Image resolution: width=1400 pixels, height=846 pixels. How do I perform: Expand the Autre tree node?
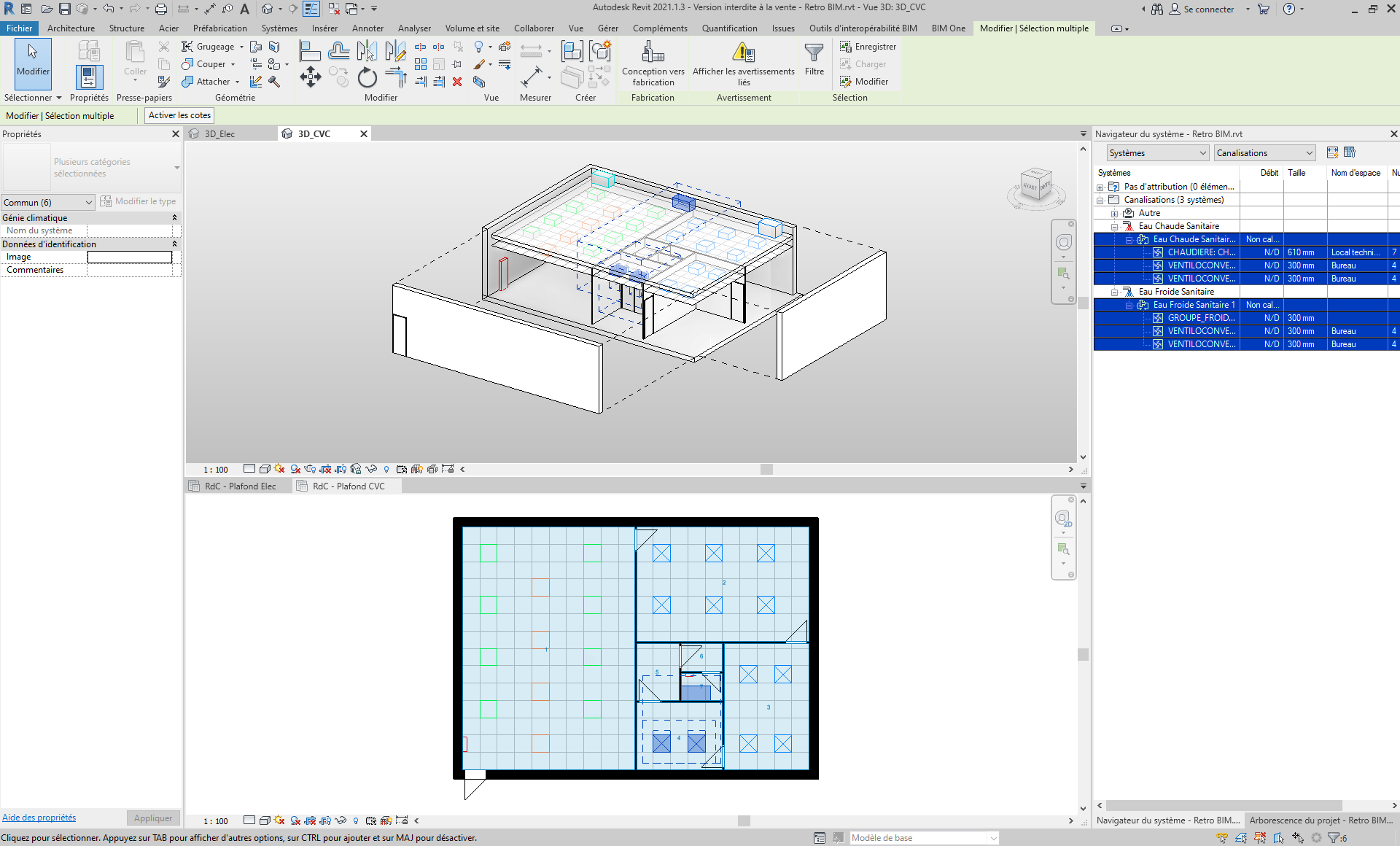(x=1114, y=214)
